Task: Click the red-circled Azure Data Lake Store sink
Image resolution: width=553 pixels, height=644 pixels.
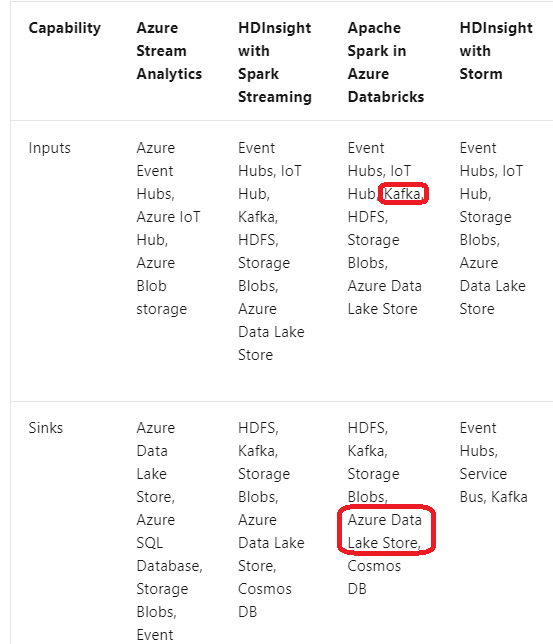Action: pyautogui.click(x=385, y=531)
